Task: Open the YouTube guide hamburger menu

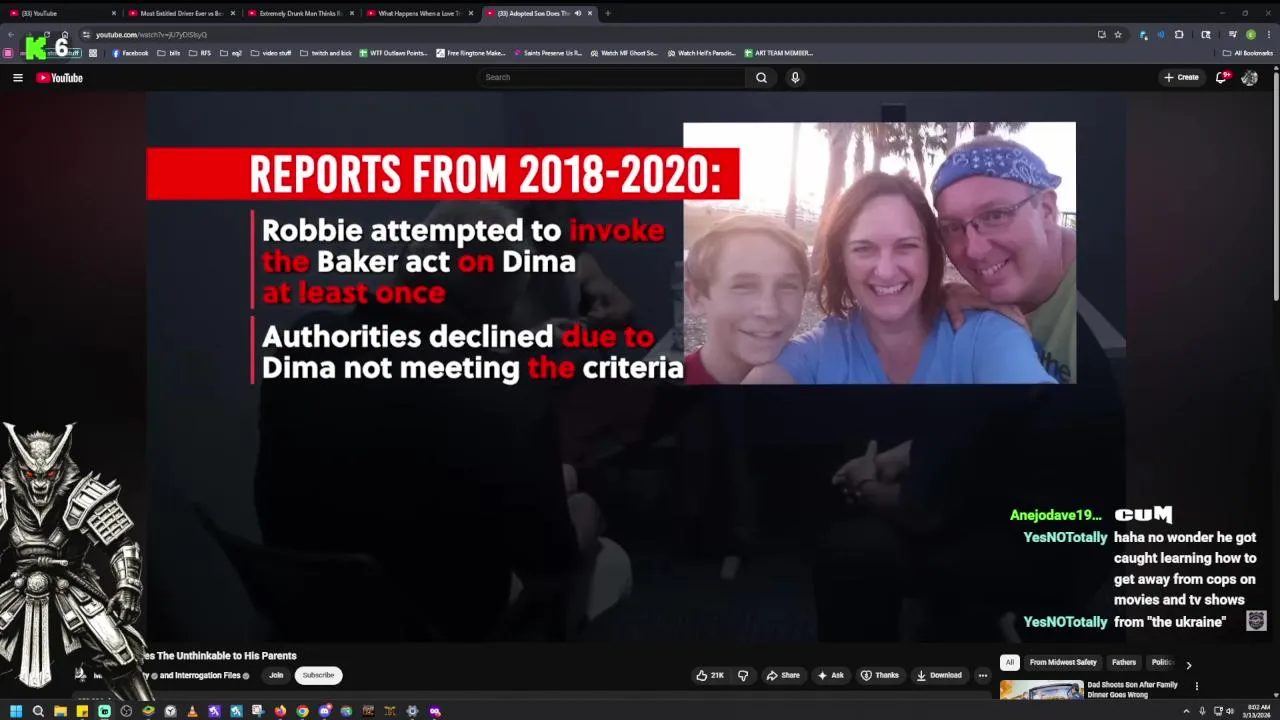Action: (x=17, y=77)
